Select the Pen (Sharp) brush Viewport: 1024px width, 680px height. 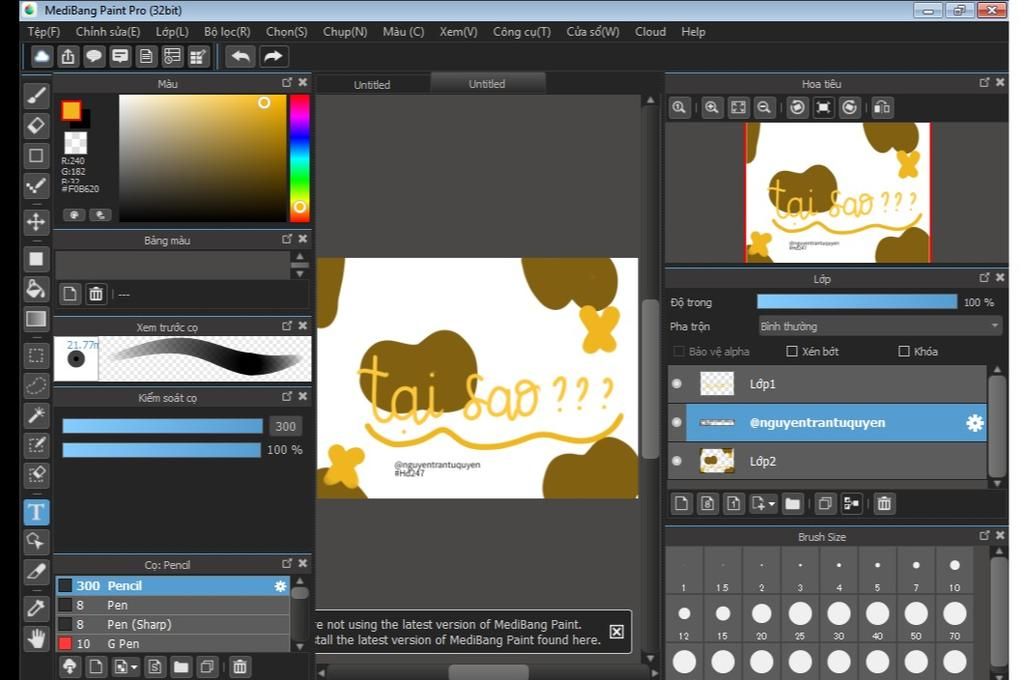coord(173,624)
